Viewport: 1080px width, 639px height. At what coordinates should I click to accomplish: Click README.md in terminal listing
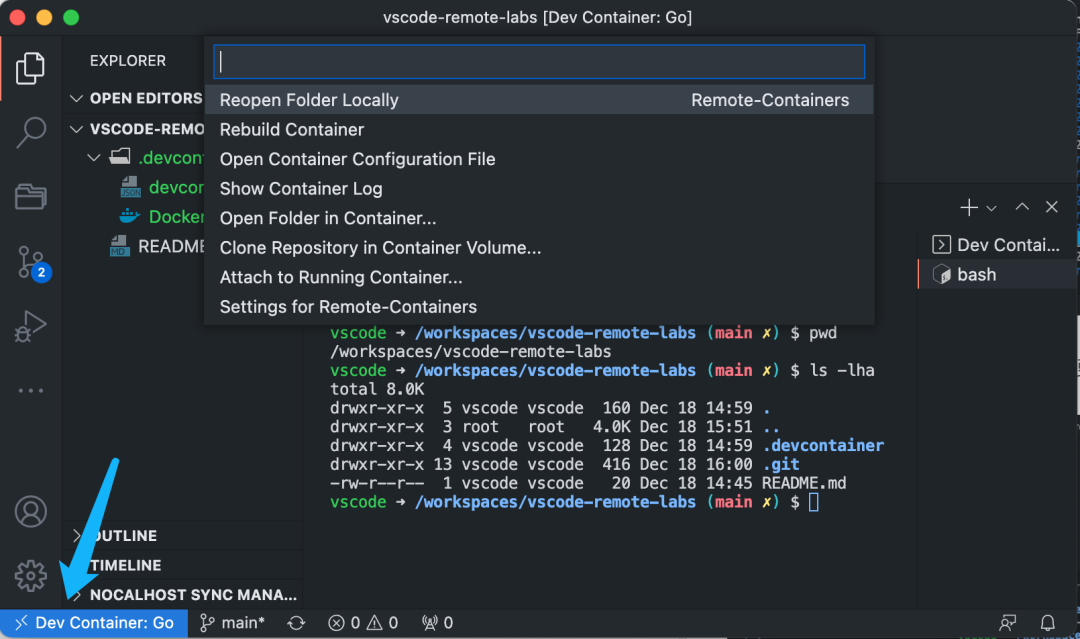pos(804,483)
